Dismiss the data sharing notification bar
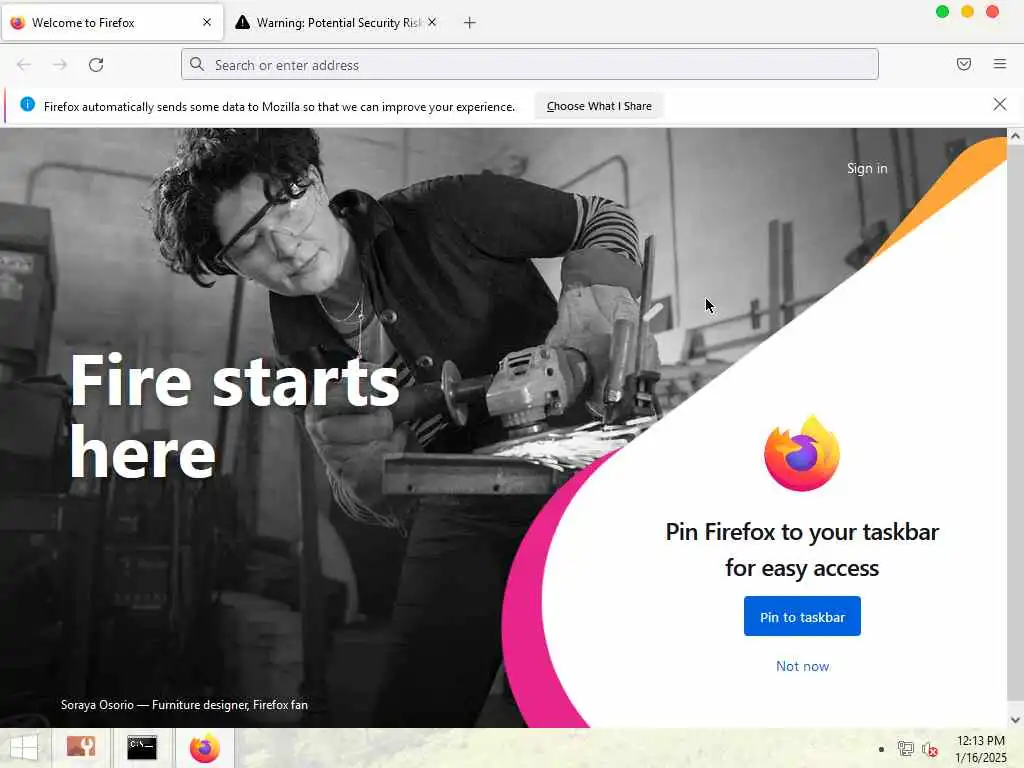The image size is (1024, 768). coord(999,104)
